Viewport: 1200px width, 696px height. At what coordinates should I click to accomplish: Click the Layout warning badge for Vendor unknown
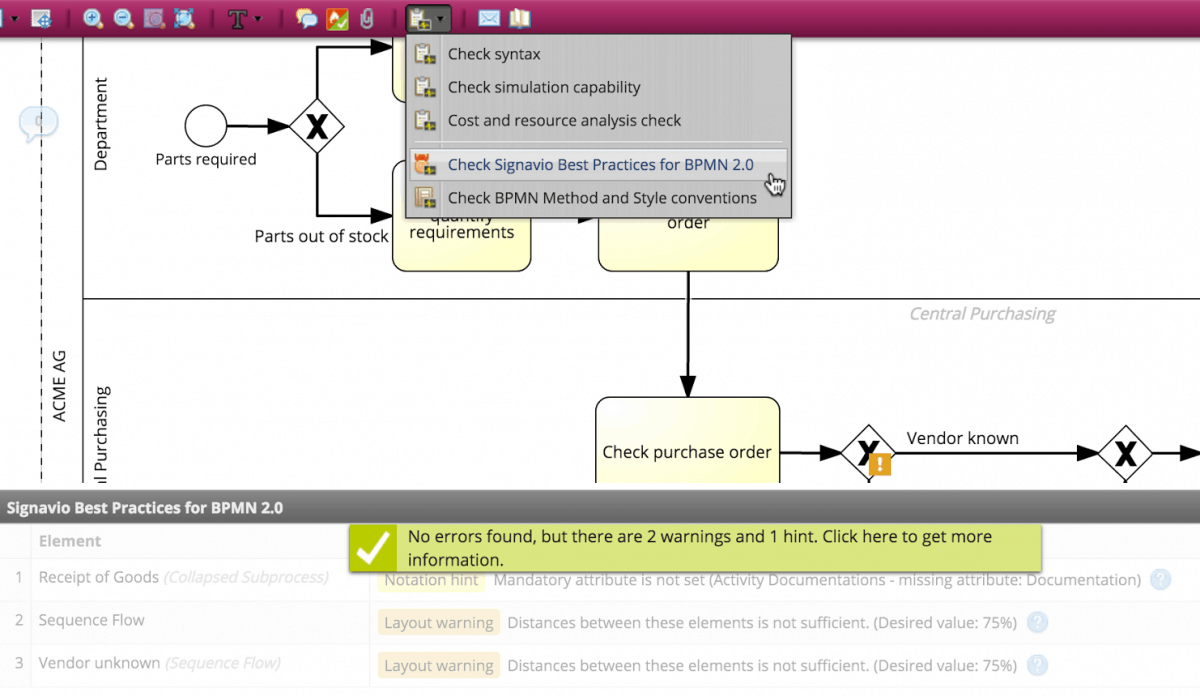tap(438, 665)
